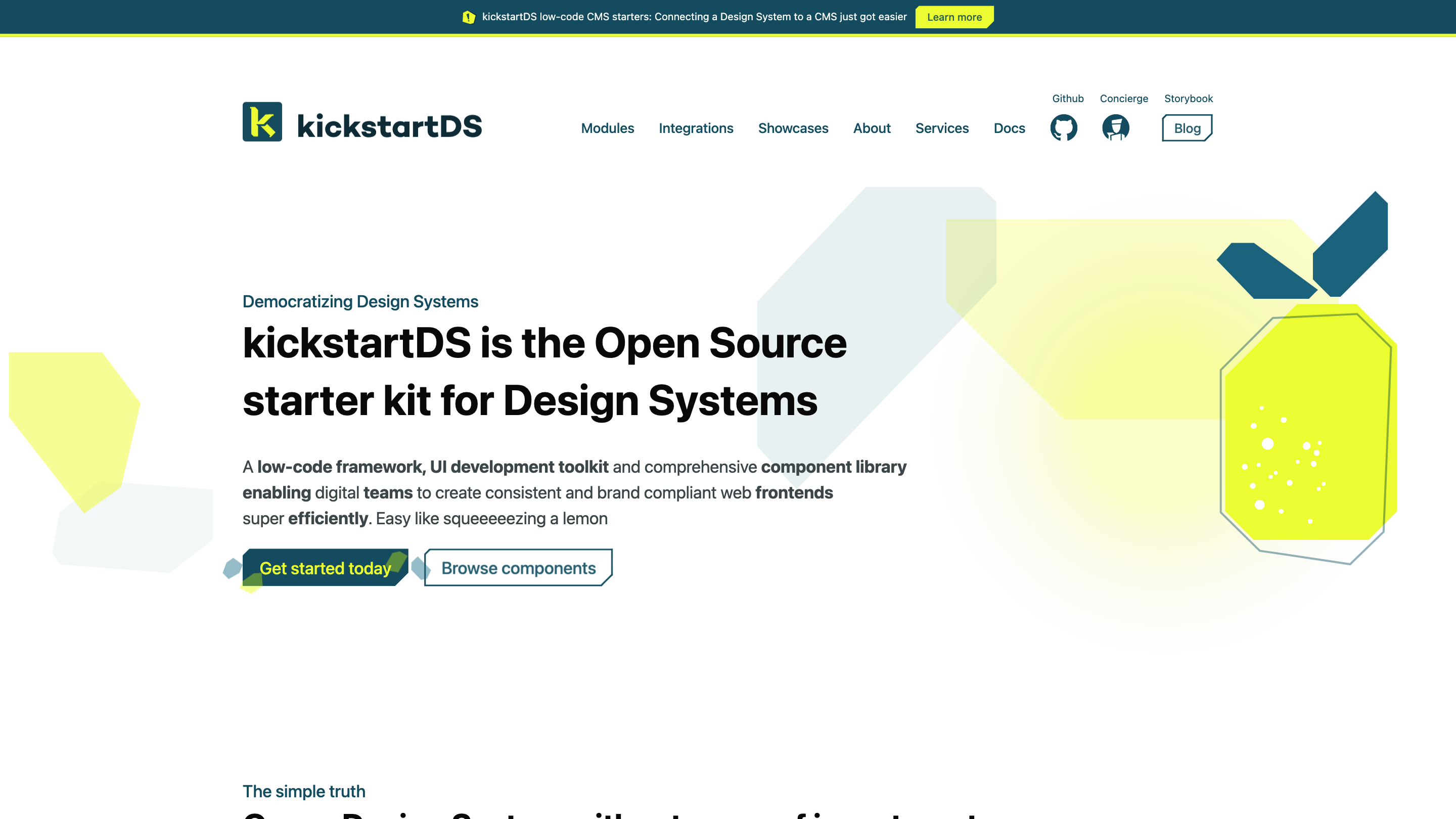1456x819 pixels.
Task: Follow the Github text label link
Action: (1068, 99)
